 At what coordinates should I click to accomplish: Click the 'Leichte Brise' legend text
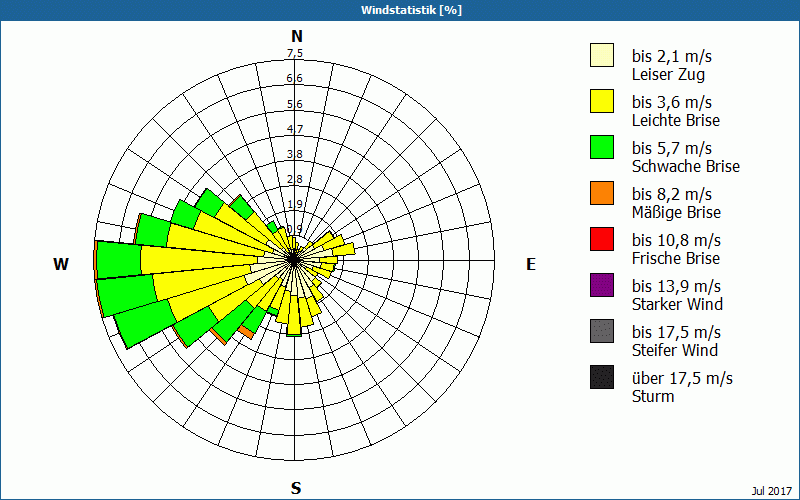pyautogui.click(x=676, y=120)
